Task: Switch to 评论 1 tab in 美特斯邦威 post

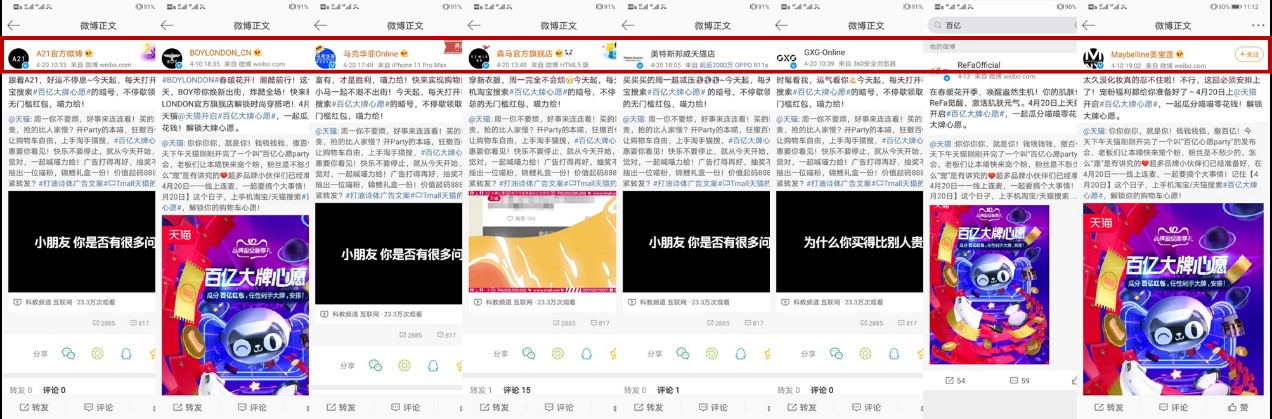Action: click(669, 390)
